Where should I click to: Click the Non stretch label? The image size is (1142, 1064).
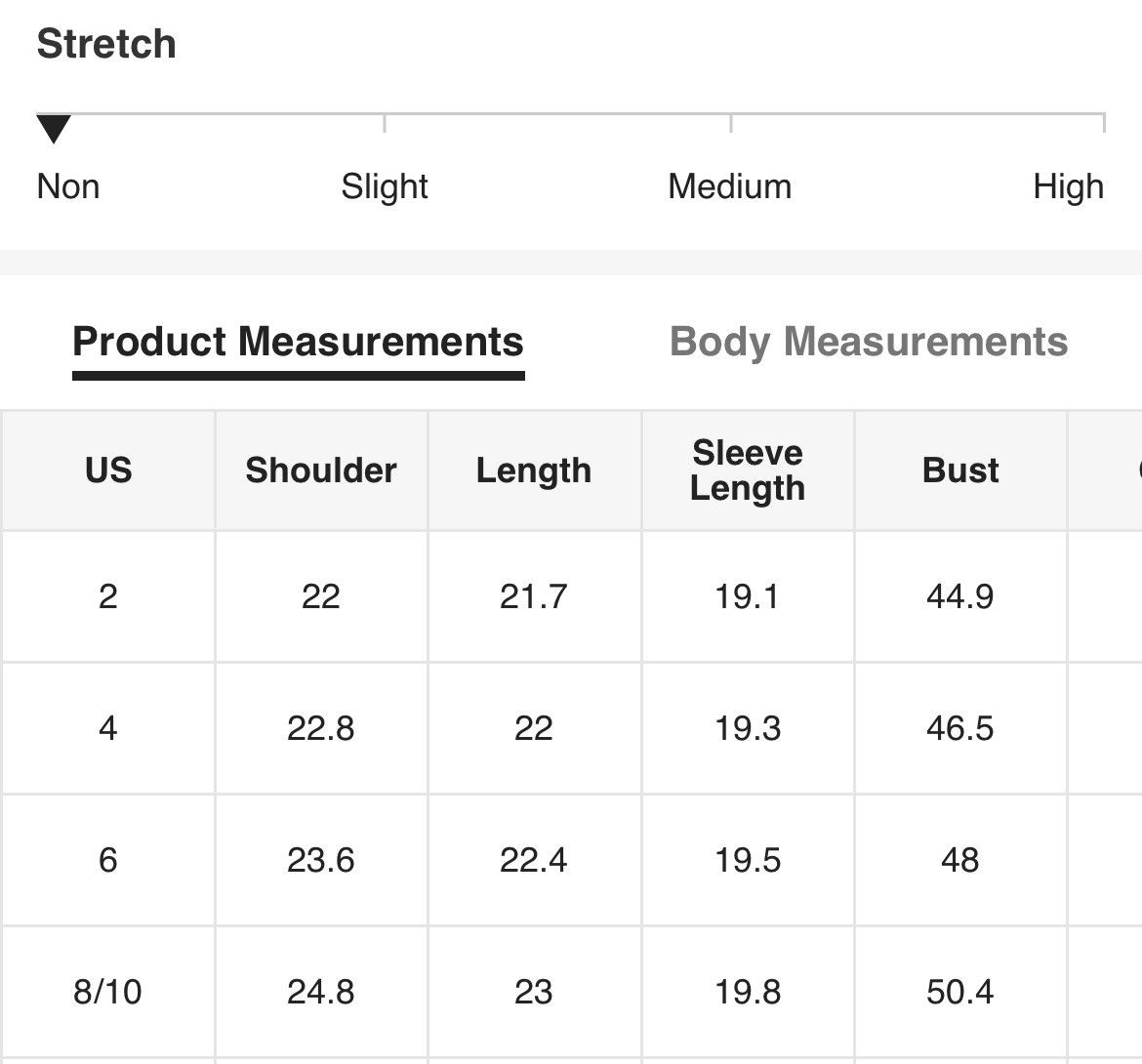click(68, 186)
